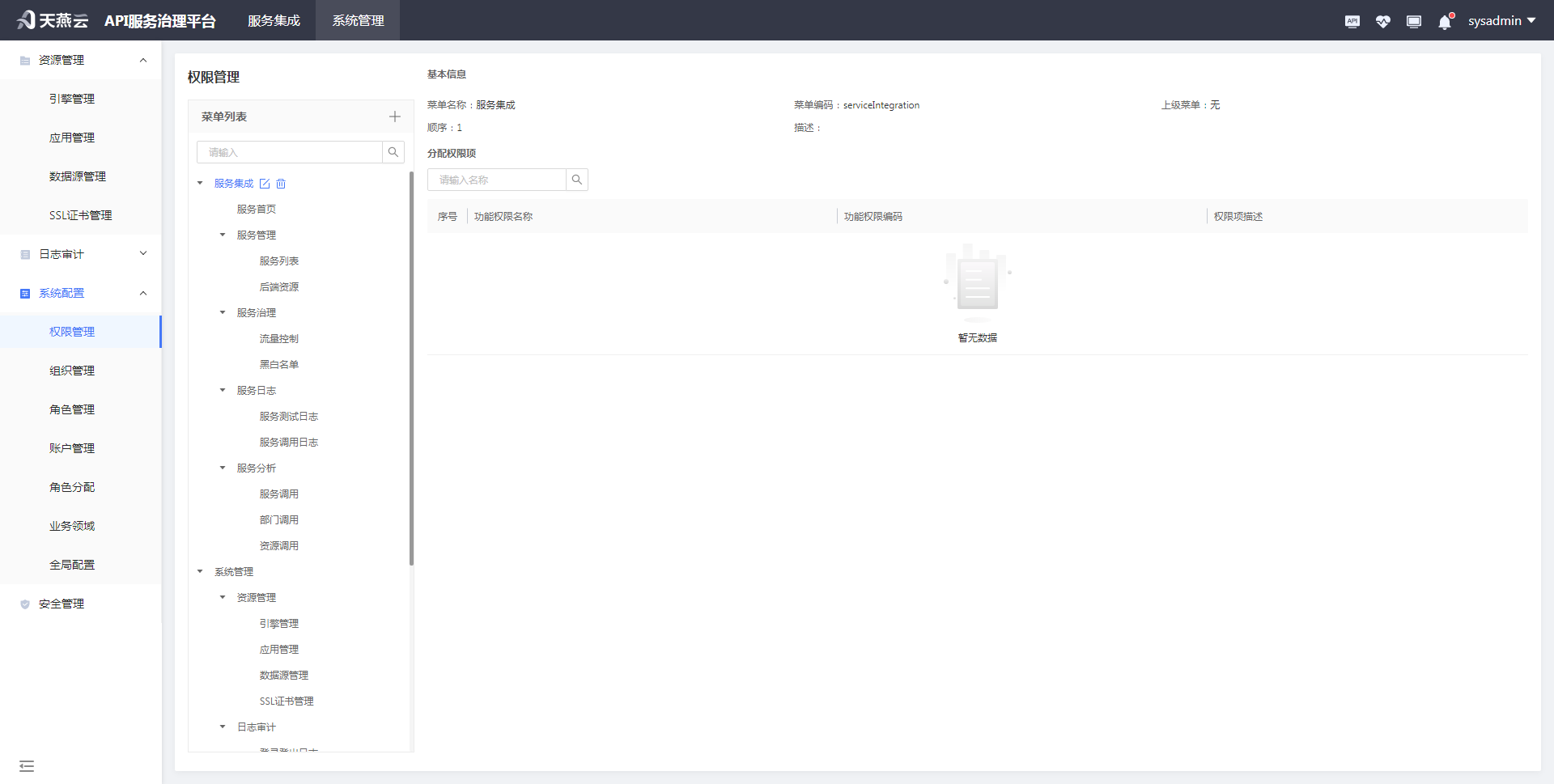Toggle the sidebar collapse icon at bottom left

pyautogui.click(x=27, y=765)
